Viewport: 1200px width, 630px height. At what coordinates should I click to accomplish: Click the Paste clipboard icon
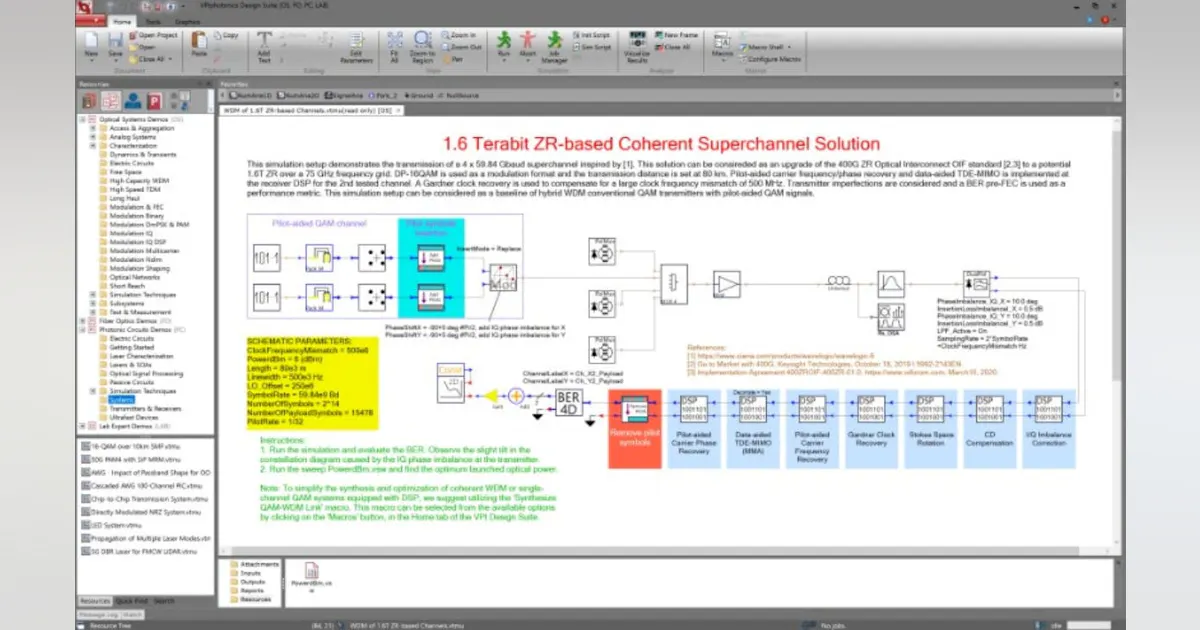tap(198, 42)
